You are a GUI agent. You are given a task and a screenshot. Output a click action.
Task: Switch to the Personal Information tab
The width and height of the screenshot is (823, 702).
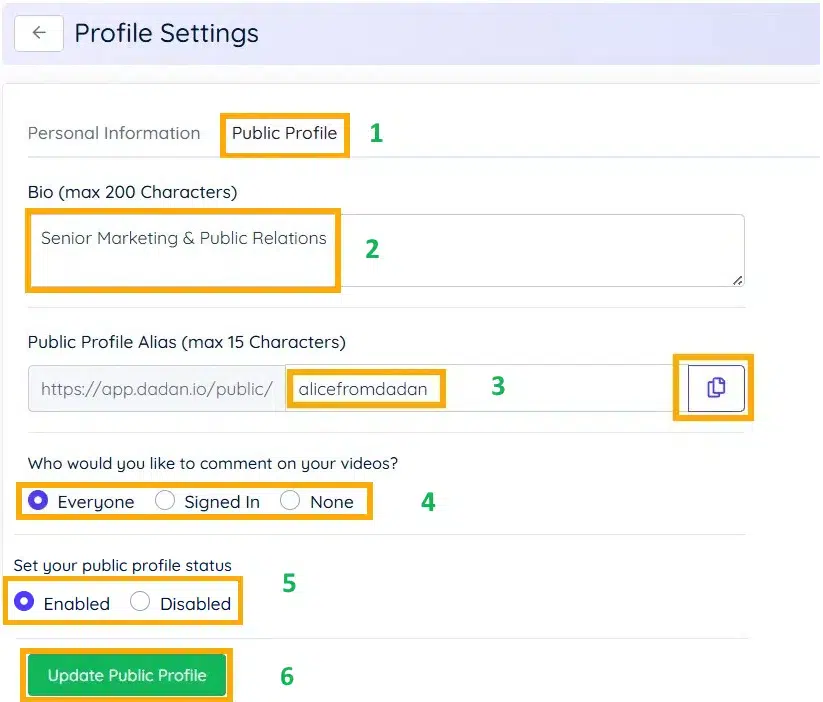[x=114, y=132]
